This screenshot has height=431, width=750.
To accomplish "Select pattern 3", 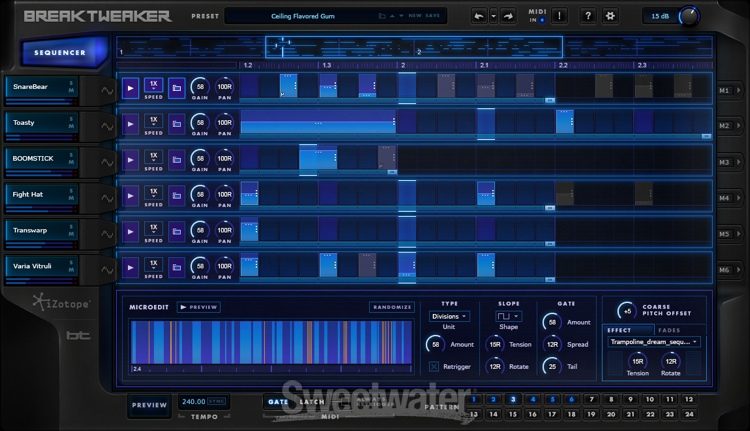I will click(513, 399).
